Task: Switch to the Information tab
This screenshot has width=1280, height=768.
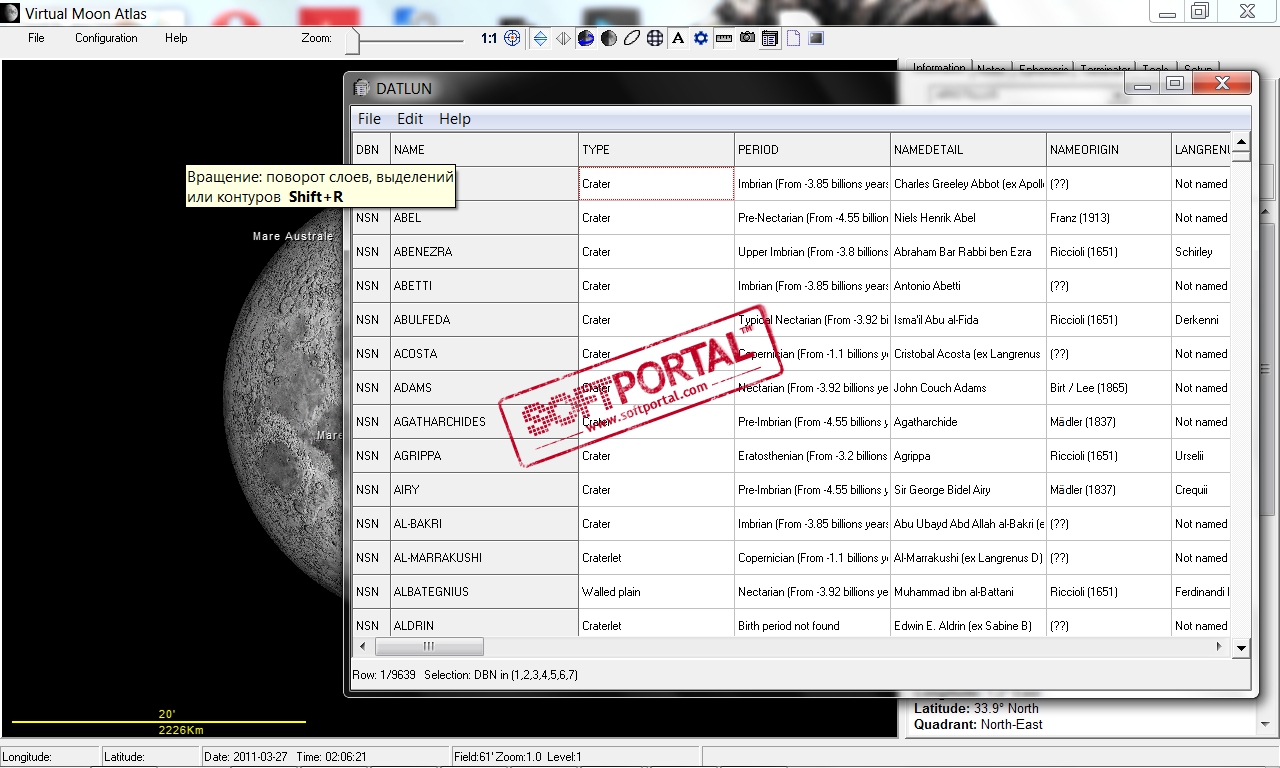Action: (938, 68)
